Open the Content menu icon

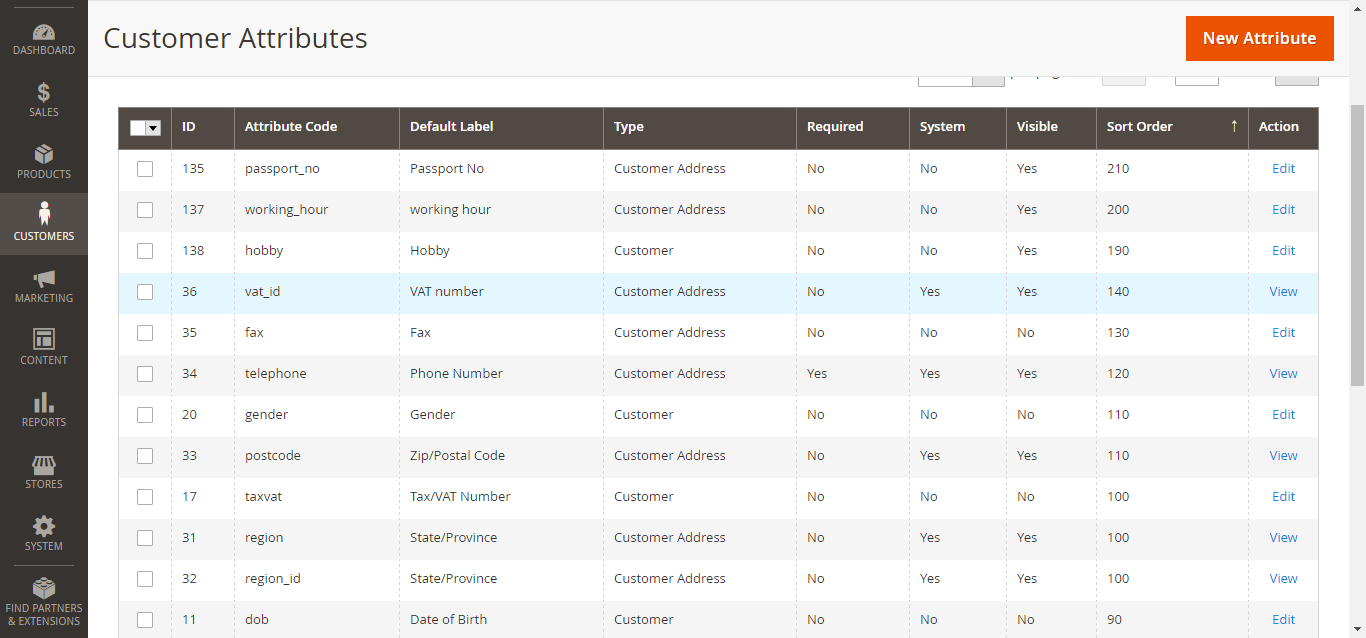tap(44, 340)
